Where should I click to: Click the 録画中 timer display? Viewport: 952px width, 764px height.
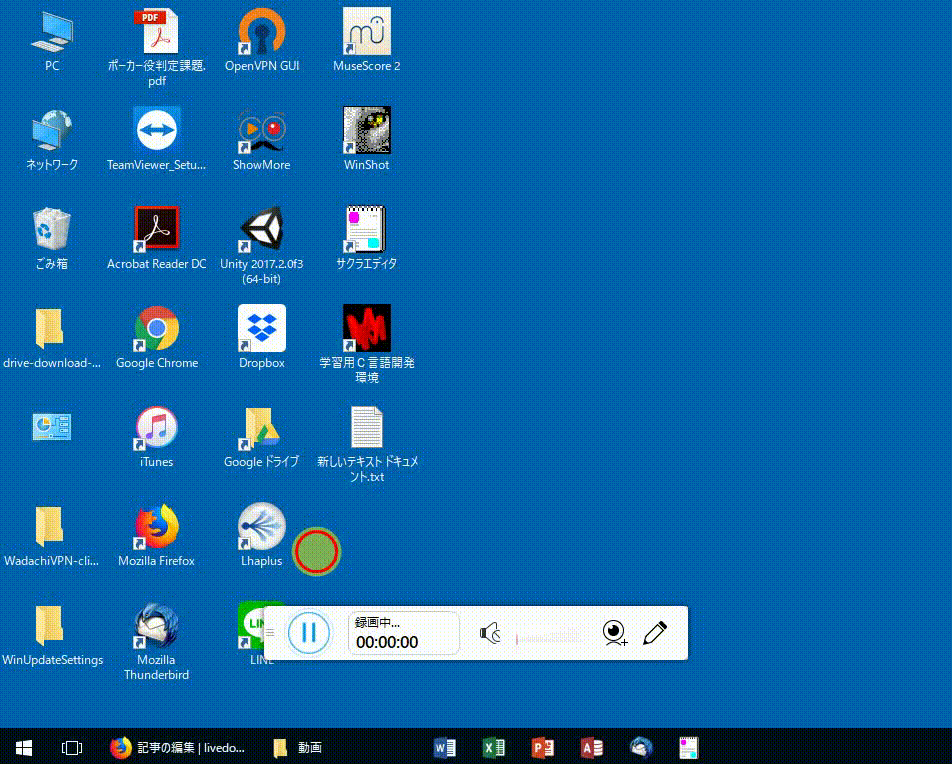[403, 633]
